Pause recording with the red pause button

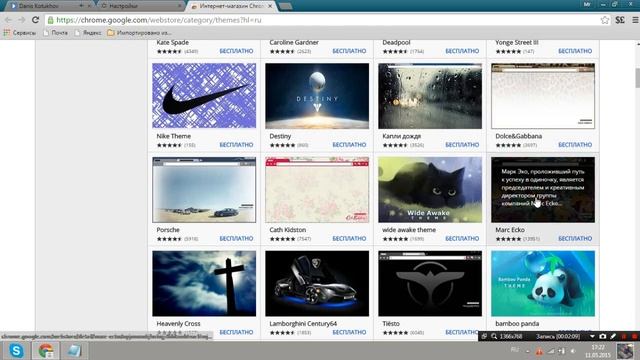(x=624, y=336)
